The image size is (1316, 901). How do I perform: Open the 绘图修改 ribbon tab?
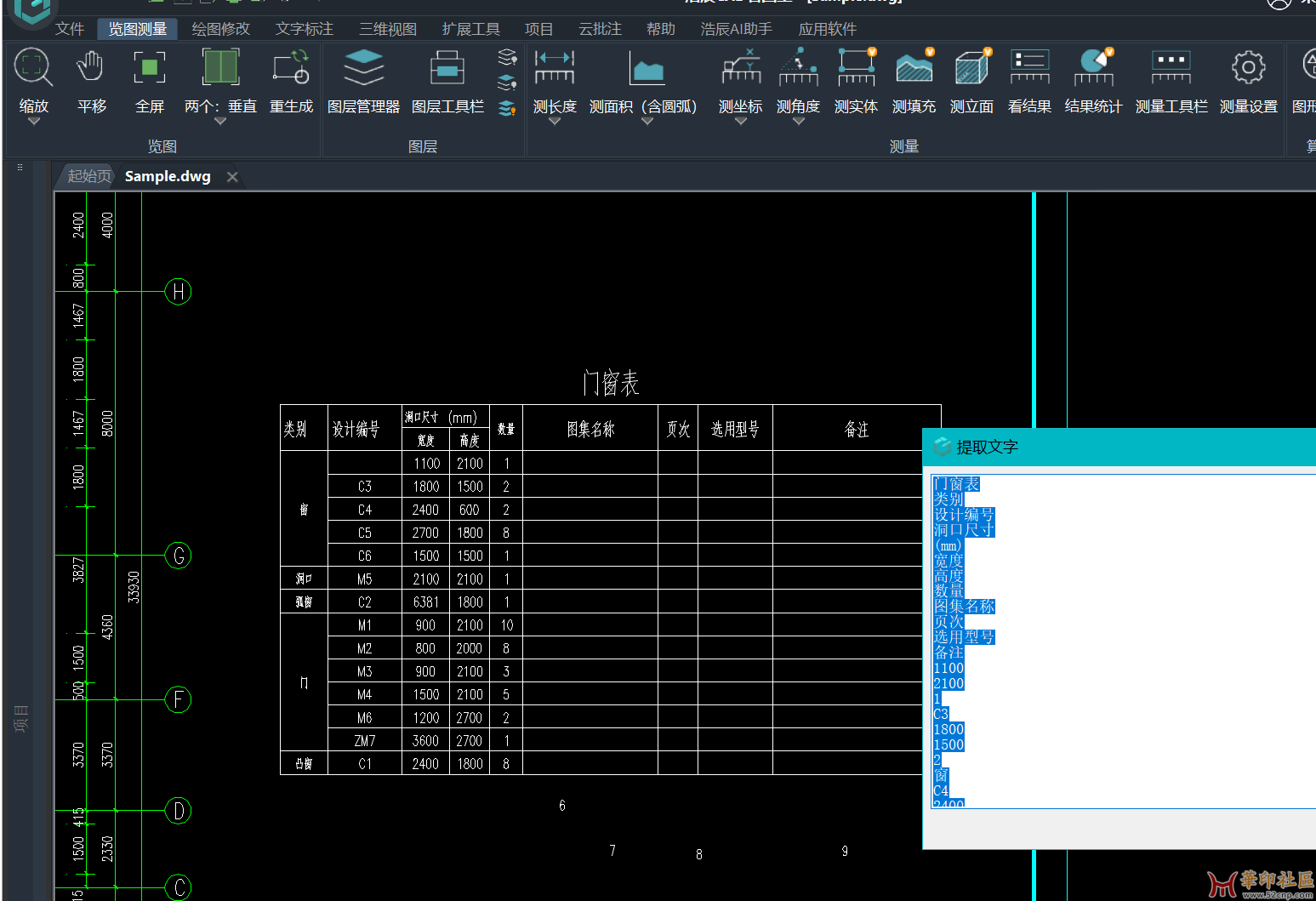[220, 29]
